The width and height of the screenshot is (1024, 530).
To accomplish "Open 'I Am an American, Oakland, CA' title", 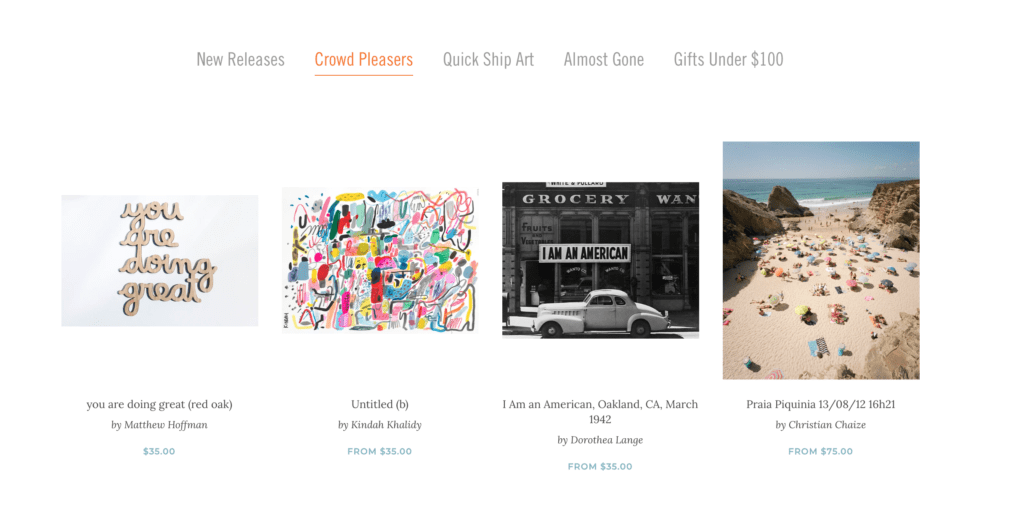I will 600,412.
